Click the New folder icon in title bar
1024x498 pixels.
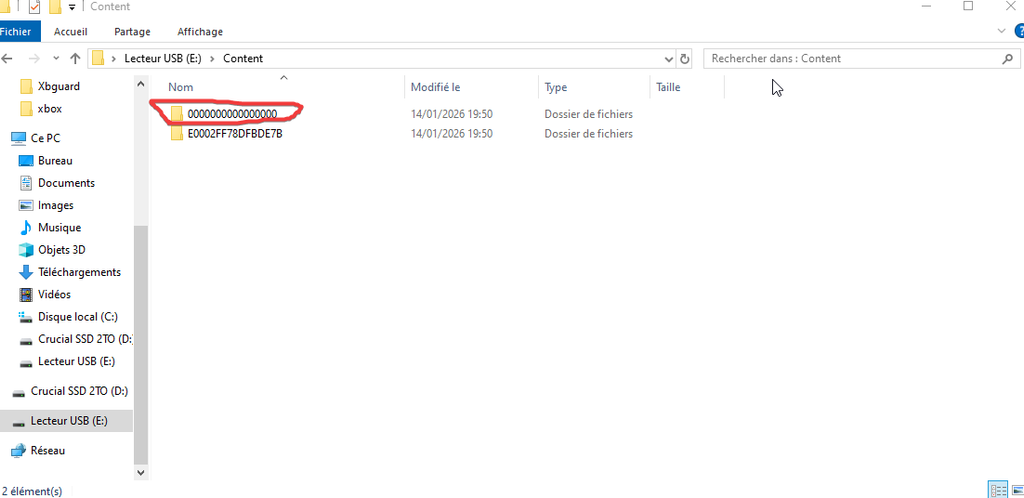[x=54, y=7]
